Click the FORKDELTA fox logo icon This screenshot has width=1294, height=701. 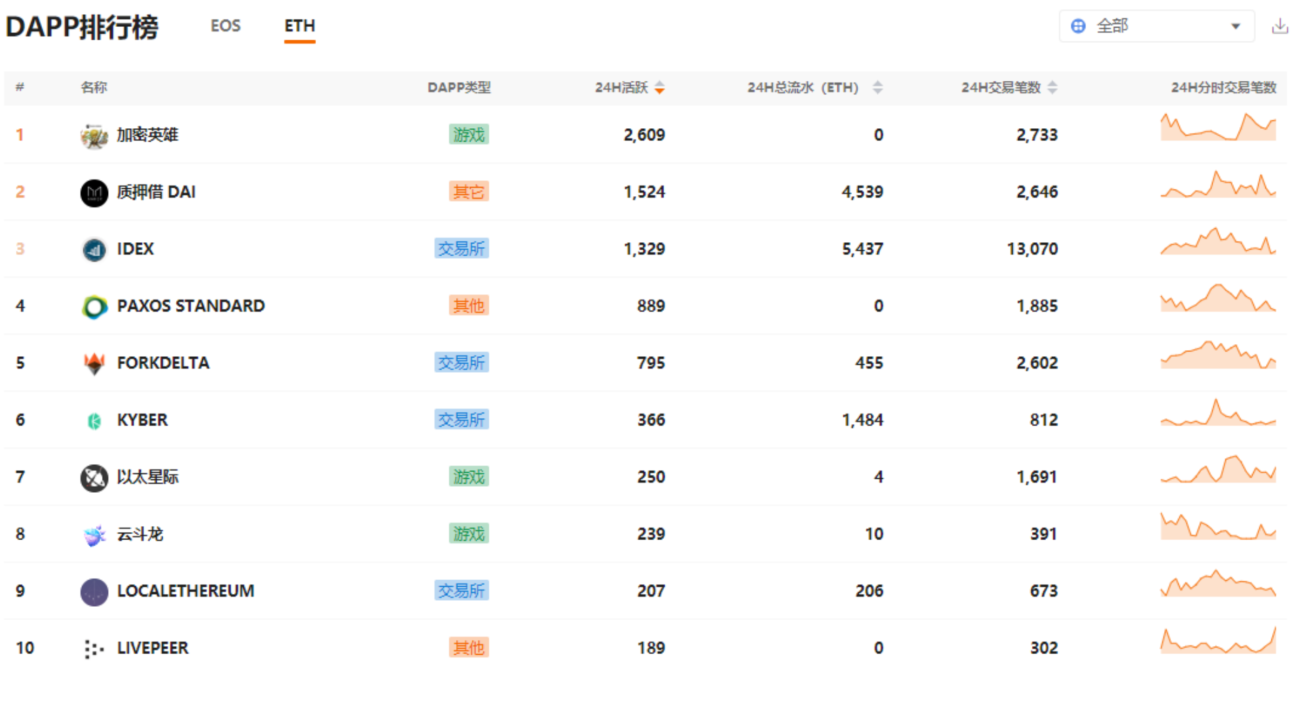(x=94, y=364)
